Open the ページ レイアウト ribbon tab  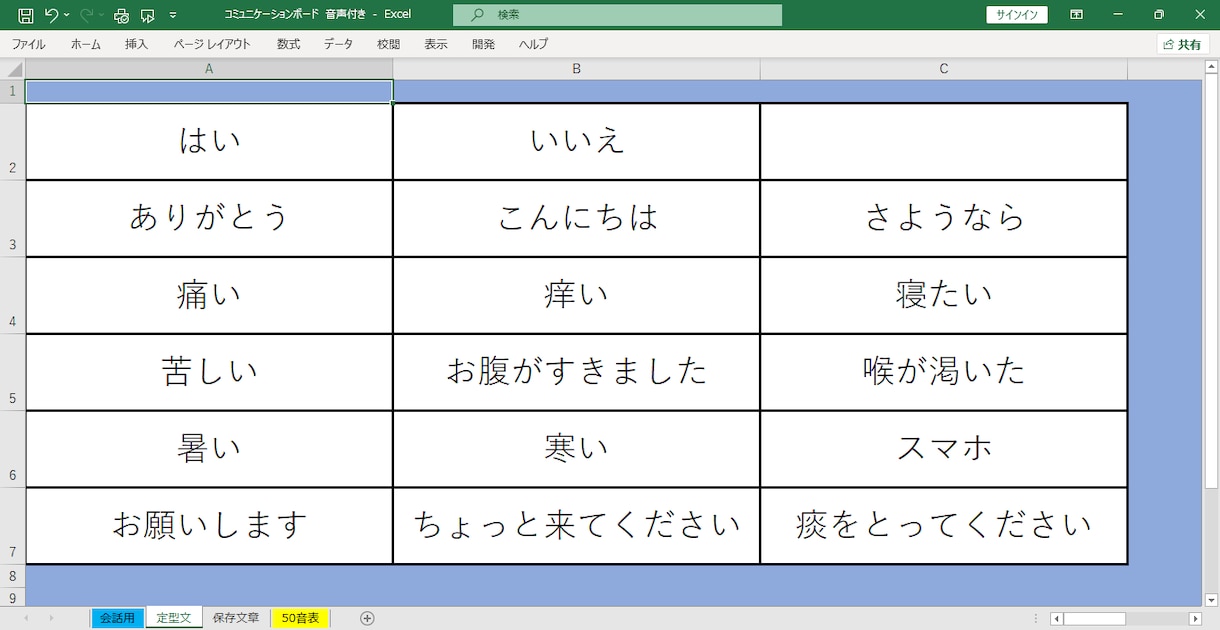(x=212, y=44)
